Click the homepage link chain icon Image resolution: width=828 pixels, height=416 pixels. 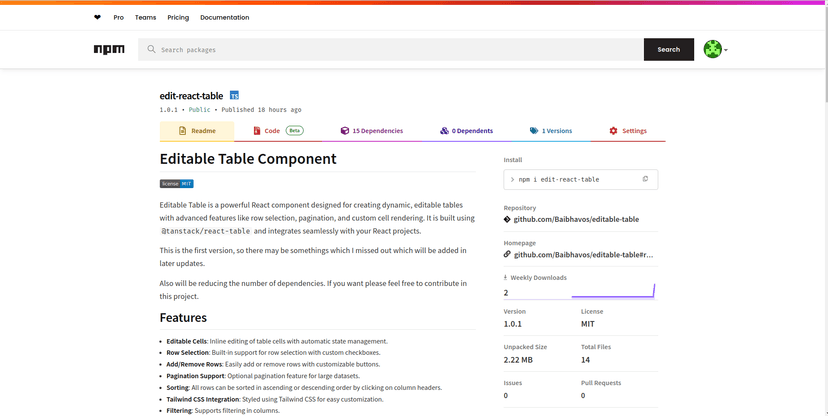[507, 254]
